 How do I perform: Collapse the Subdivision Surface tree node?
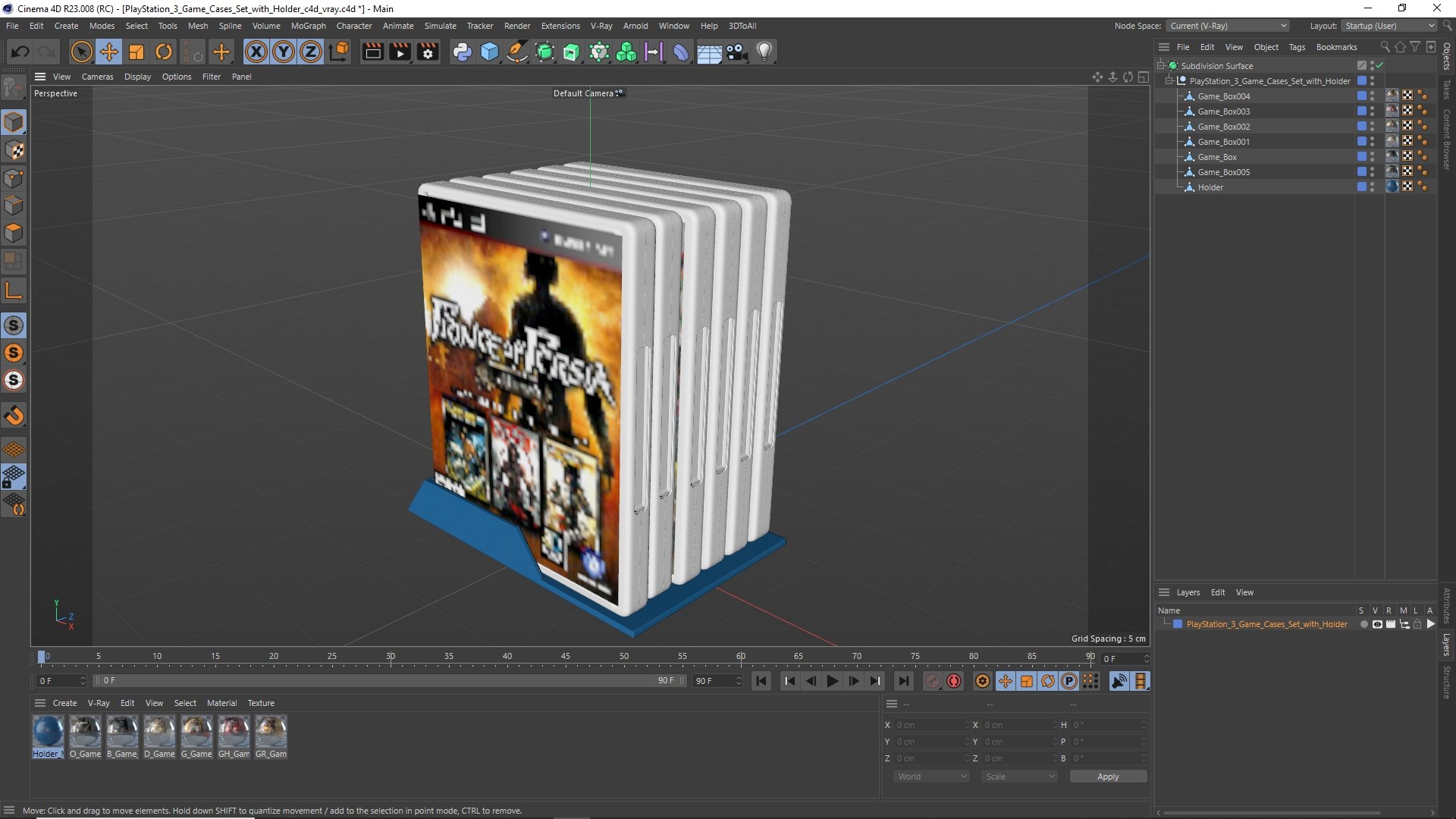tap(1160, 66)
